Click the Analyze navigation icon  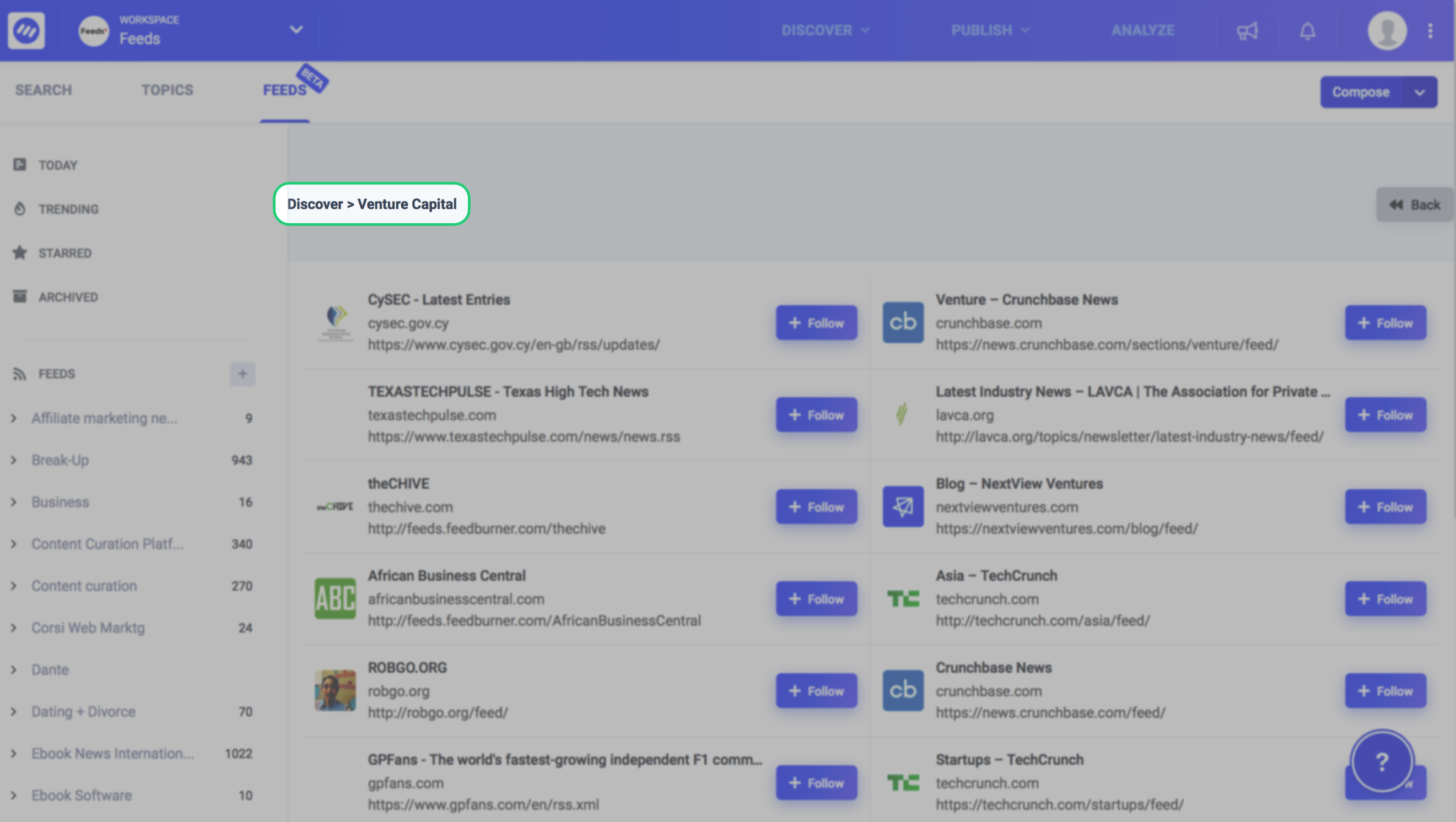coord(1142,30)
